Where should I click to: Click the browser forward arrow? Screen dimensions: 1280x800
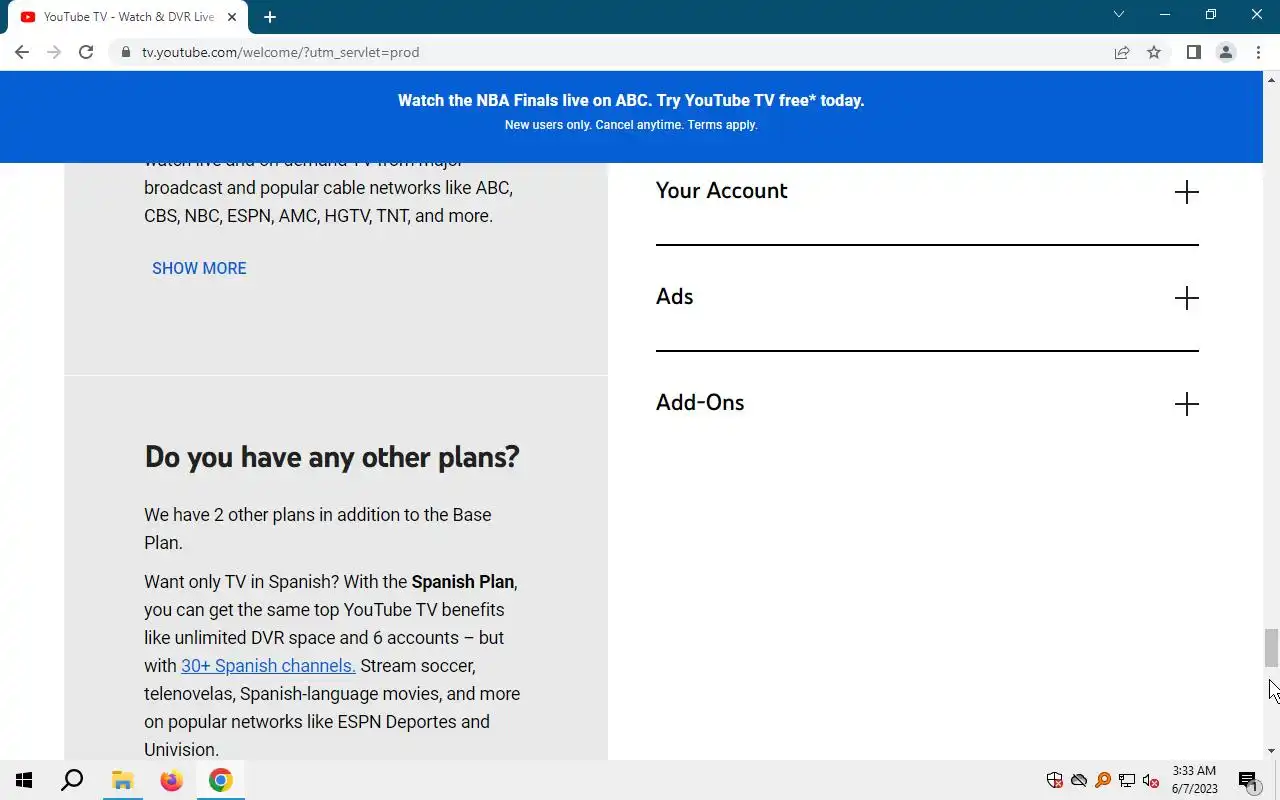54,52
